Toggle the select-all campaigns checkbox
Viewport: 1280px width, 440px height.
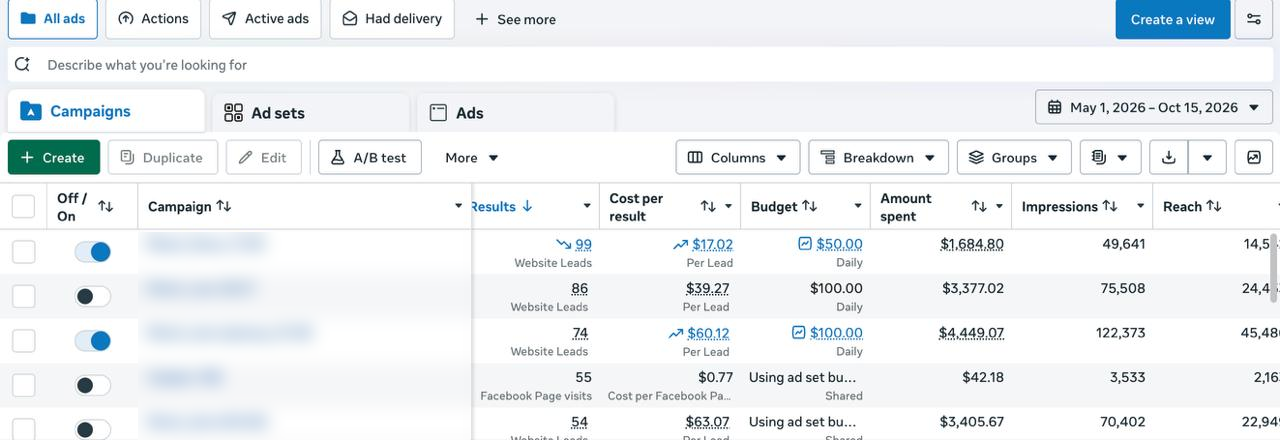coord(23,207)
